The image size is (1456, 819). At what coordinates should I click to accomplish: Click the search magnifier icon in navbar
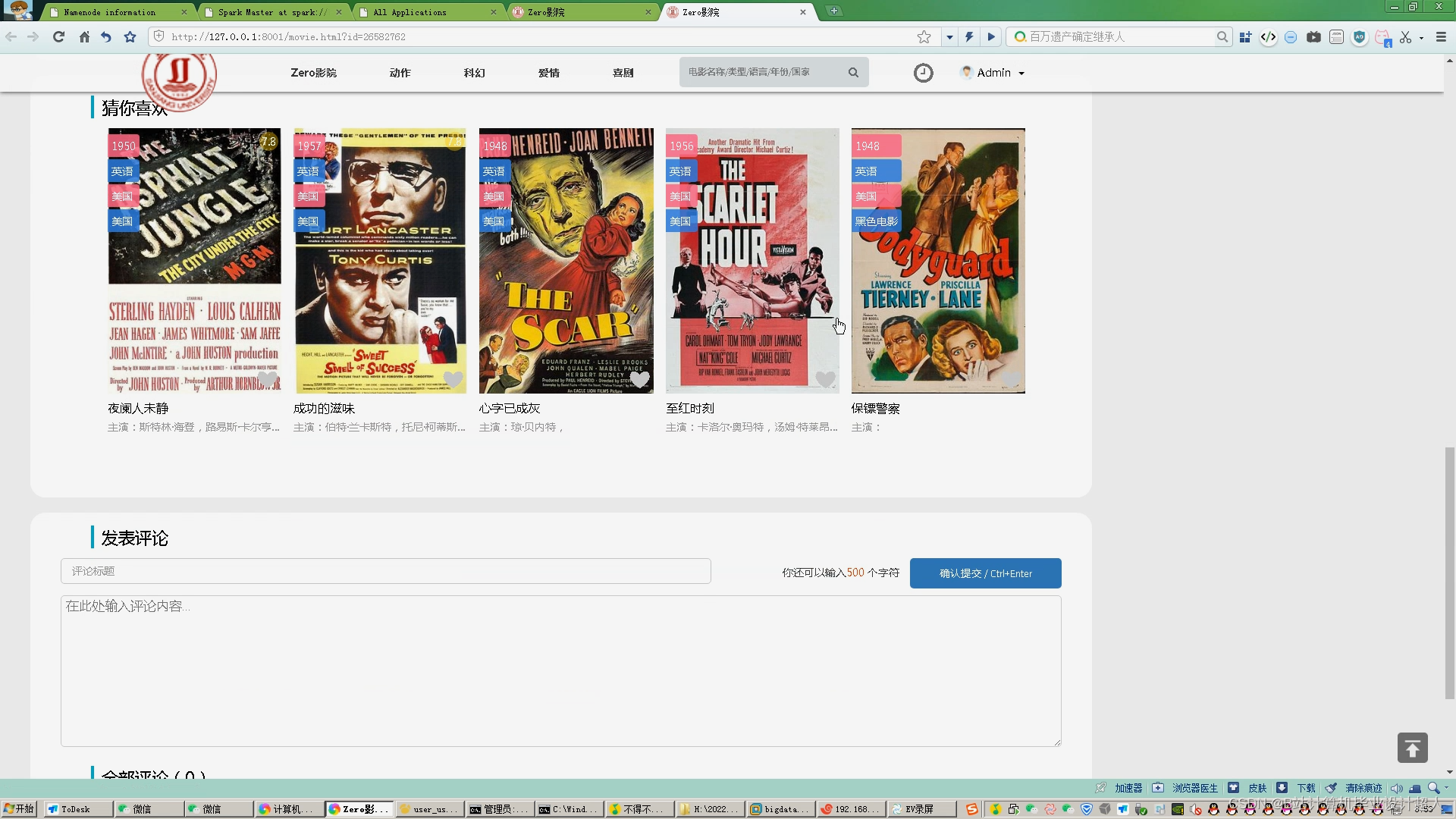coord(853,73)
